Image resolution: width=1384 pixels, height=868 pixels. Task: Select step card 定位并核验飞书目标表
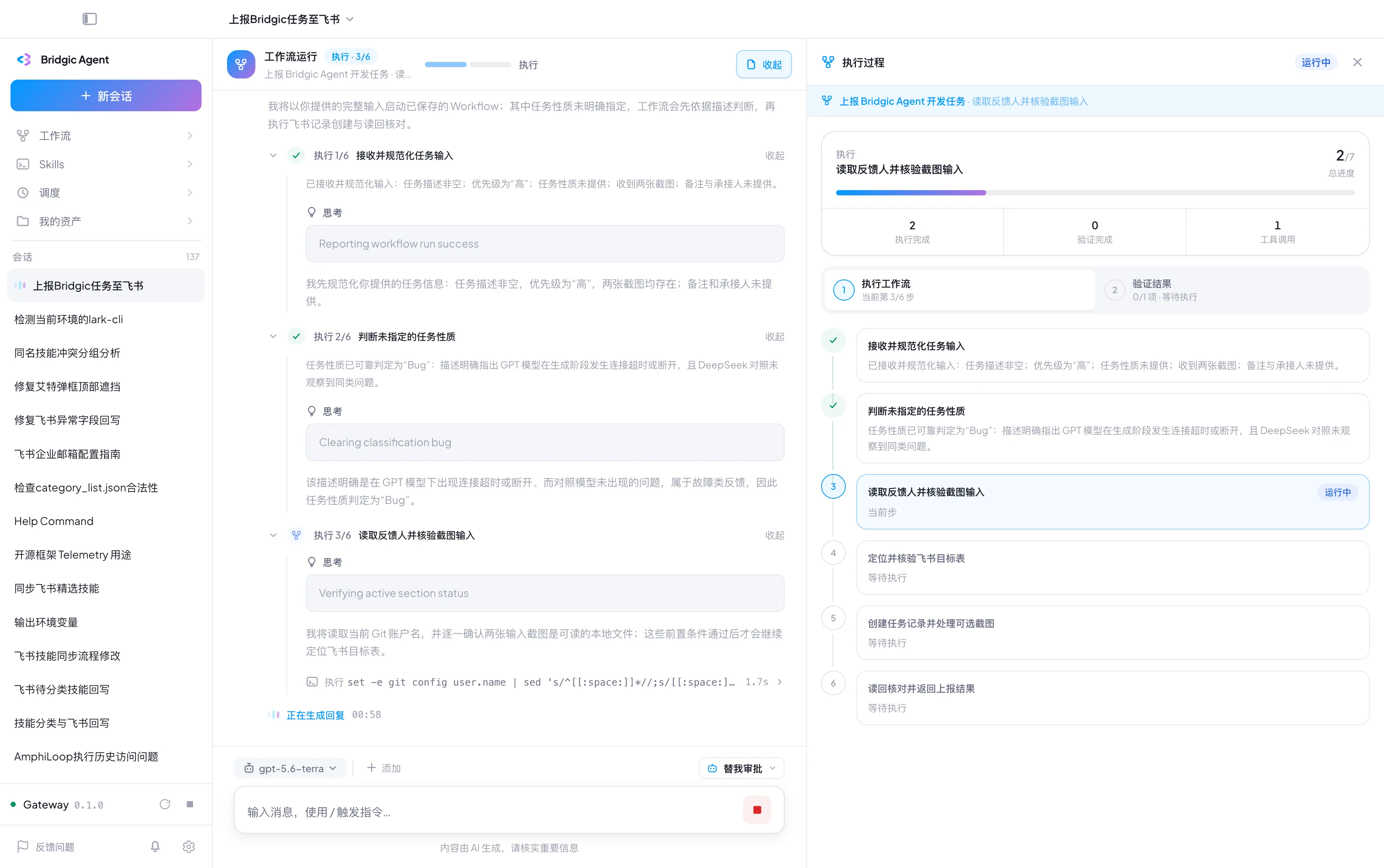click(x=1112, y=568)
